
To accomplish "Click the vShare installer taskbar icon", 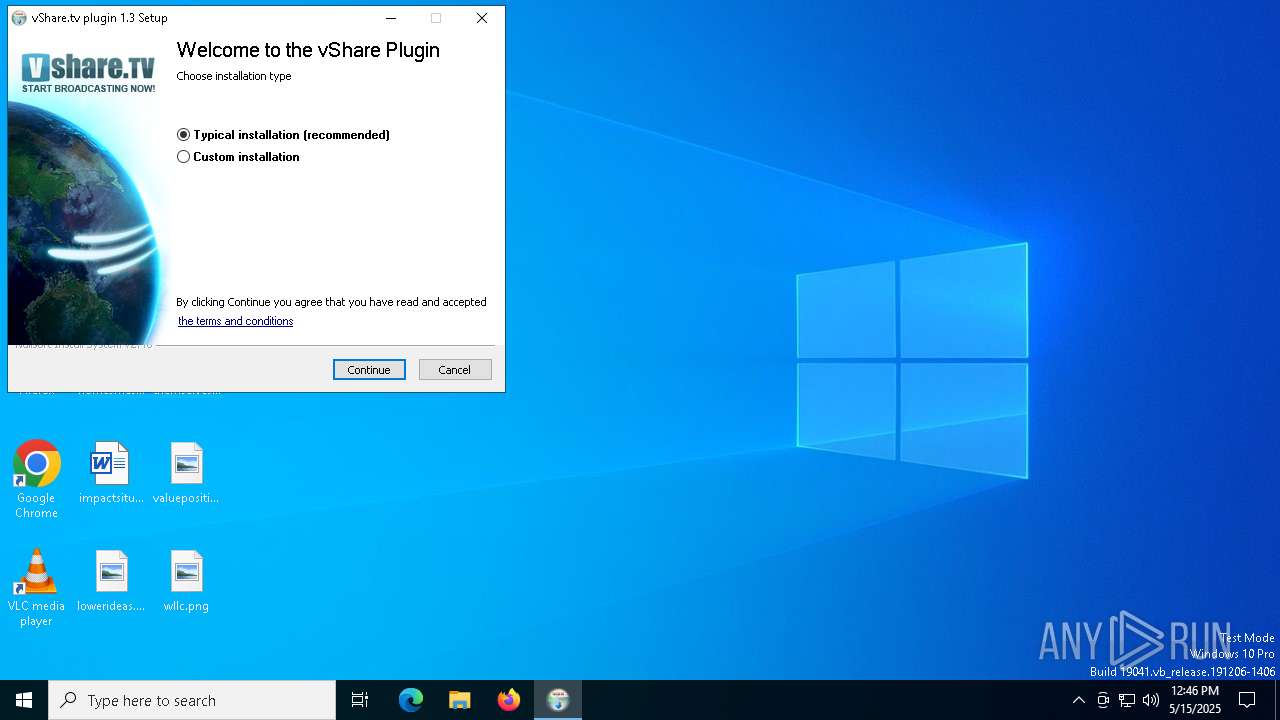I will pyautogui.click(x=558, y=700).
